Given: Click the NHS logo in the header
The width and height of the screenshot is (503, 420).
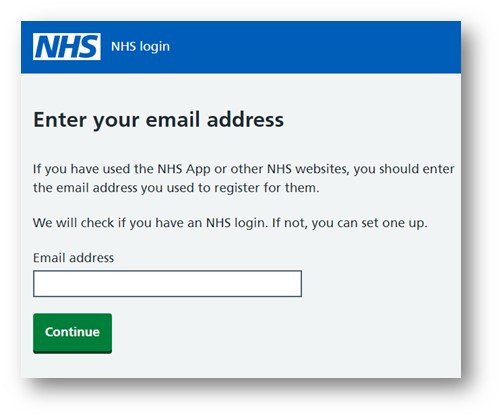Looking at the screenshot, I should point(67,46).
